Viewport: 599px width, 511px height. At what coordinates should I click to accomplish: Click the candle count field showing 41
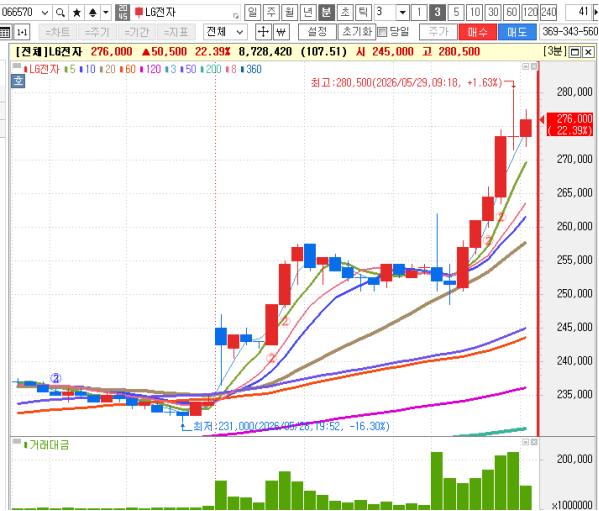(x=578, y=12)
